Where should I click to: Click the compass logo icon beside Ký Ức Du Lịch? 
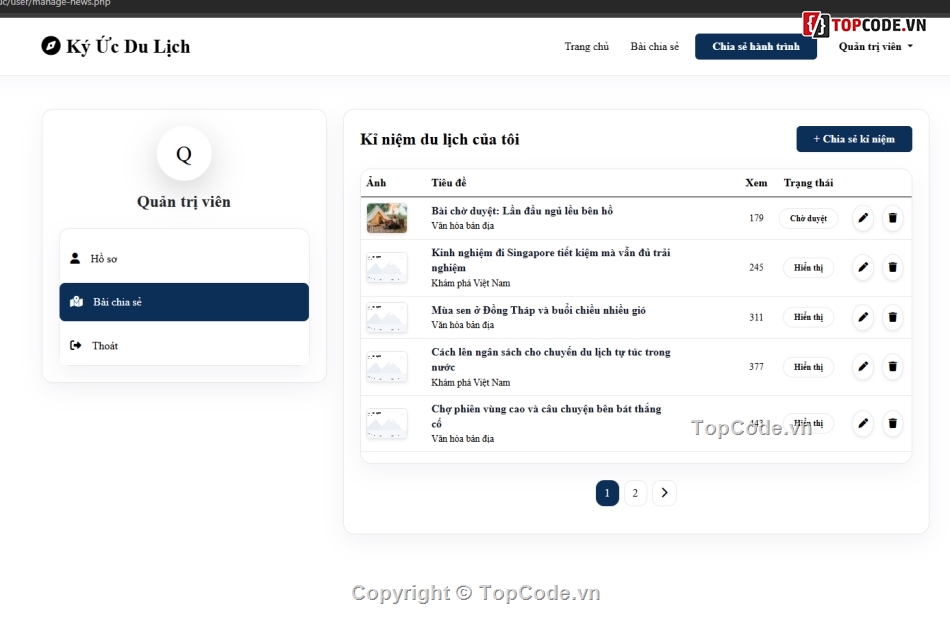point(51,45)
